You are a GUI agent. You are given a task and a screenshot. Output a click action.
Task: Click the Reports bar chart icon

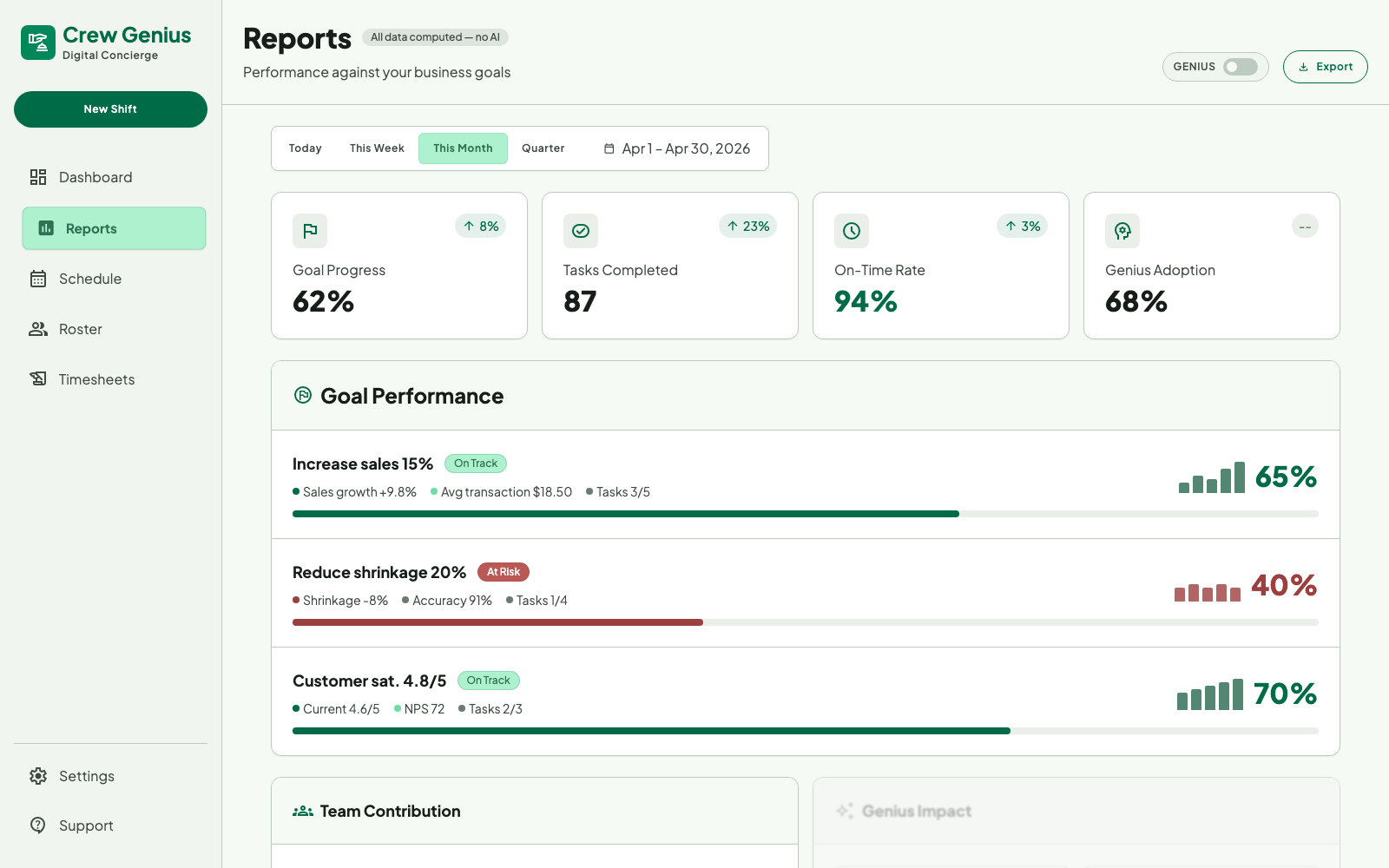tap(46, 228)
